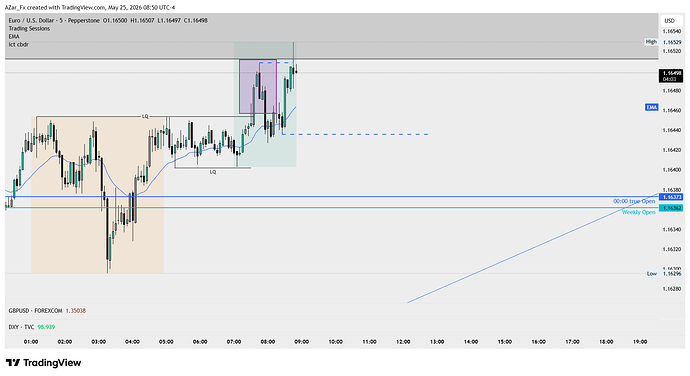The height and width of the screenshot is (376, 690).
Task: Click the GBPUSD · FOREXCOM symbol row
Action: tap(47, 311)
